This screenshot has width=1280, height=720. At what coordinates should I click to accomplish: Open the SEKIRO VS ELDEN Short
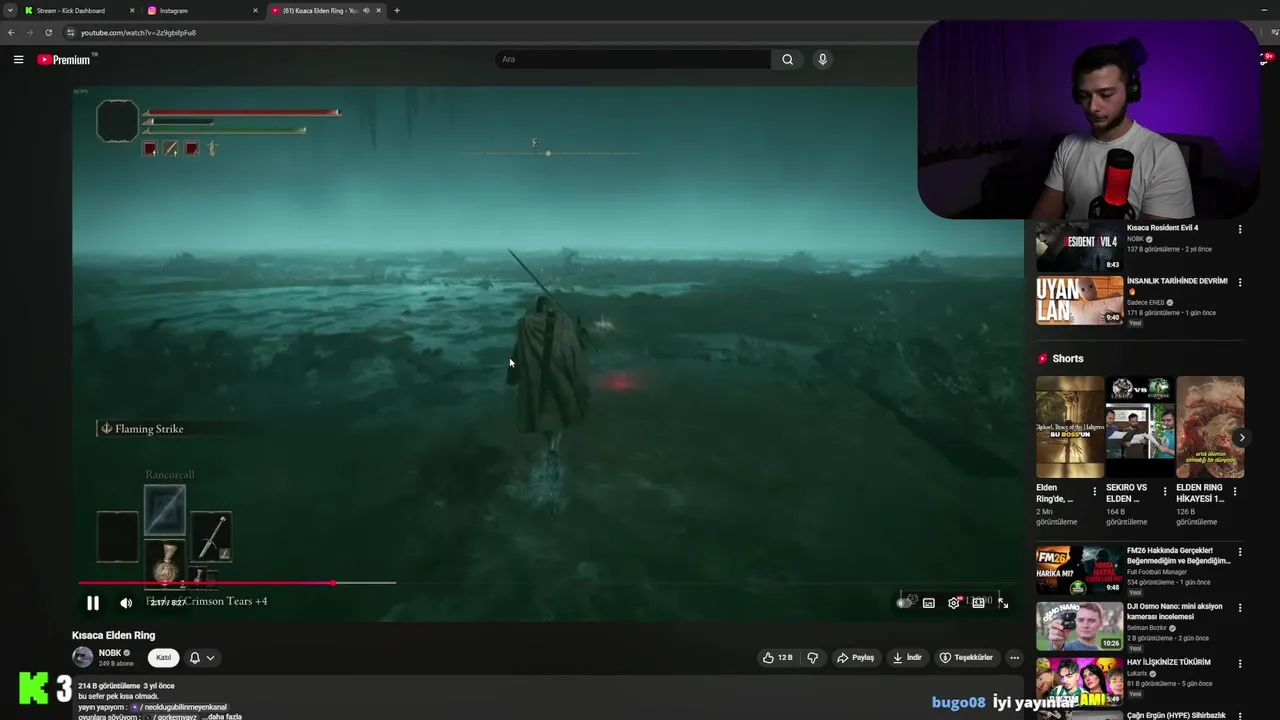(1140, 427)
